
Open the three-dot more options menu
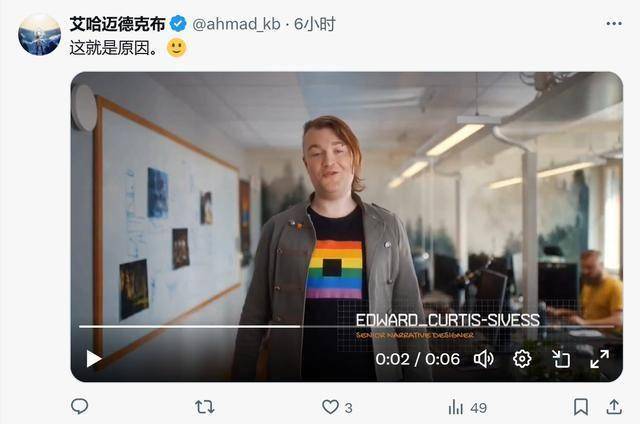(614, 24)
